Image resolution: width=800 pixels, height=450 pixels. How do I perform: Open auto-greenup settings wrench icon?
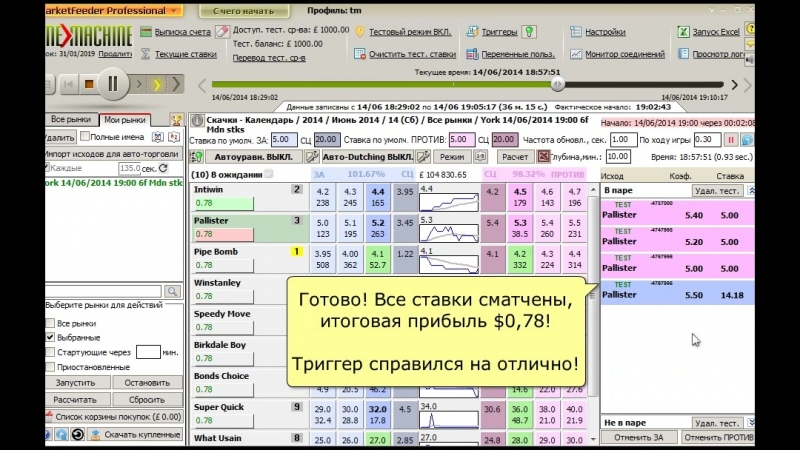(312, 157)
